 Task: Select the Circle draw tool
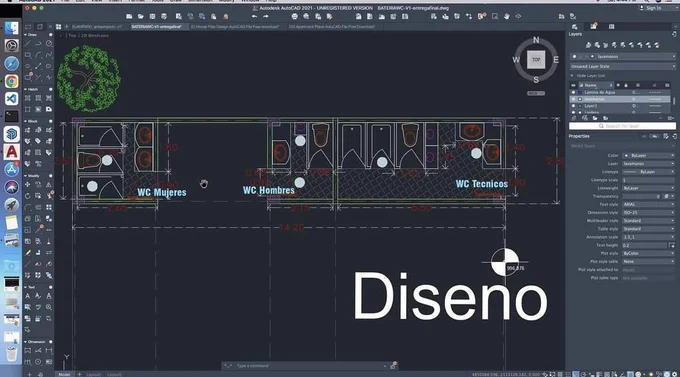[49, 44]
